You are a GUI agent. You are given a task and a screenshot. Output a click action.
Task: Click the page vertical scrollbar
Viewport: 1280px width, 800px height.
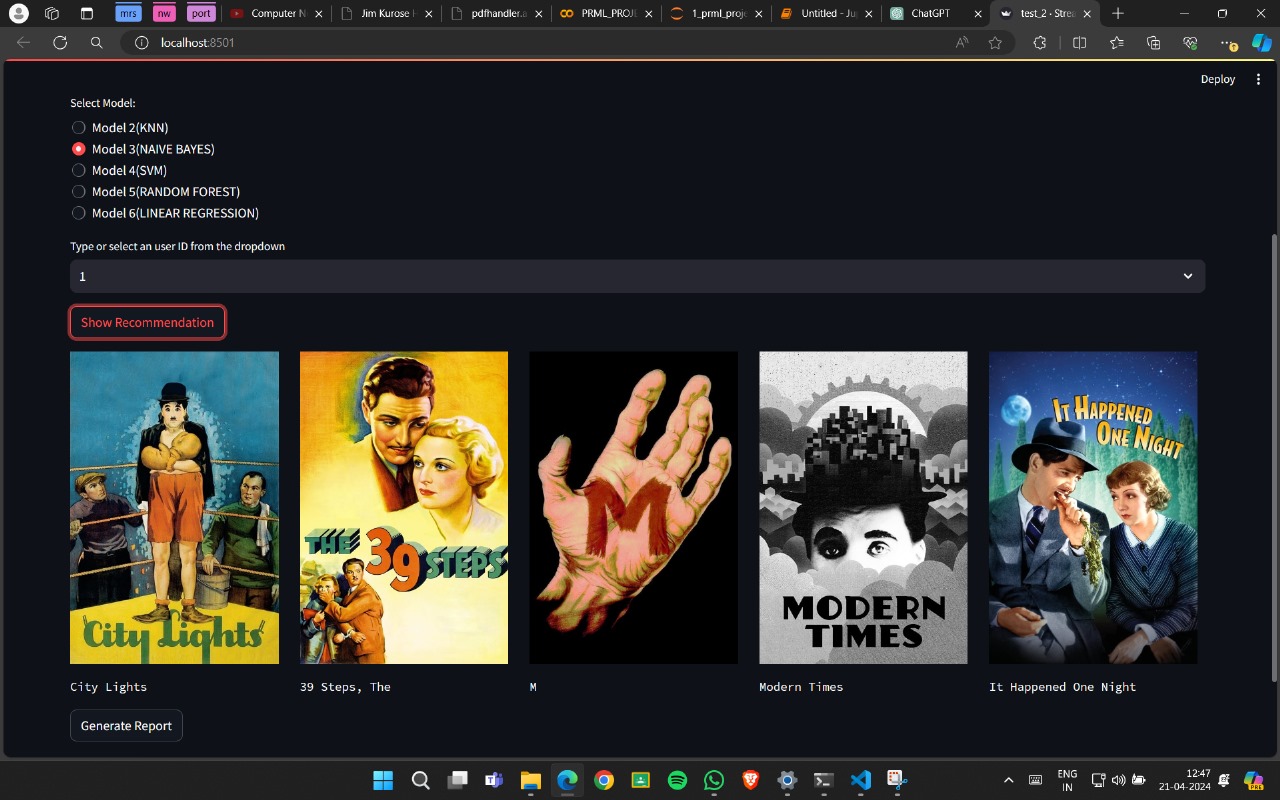(x=1273, y=458)
